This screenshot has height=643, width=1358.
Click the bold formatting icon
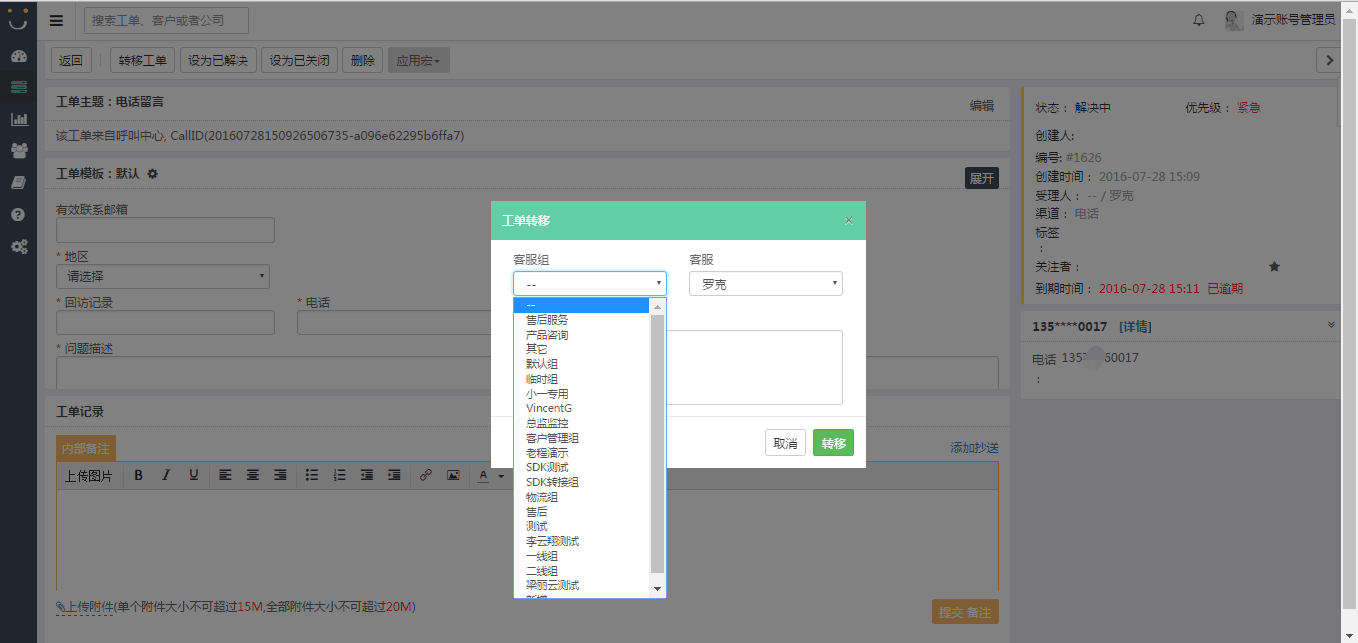coord(139,475)
